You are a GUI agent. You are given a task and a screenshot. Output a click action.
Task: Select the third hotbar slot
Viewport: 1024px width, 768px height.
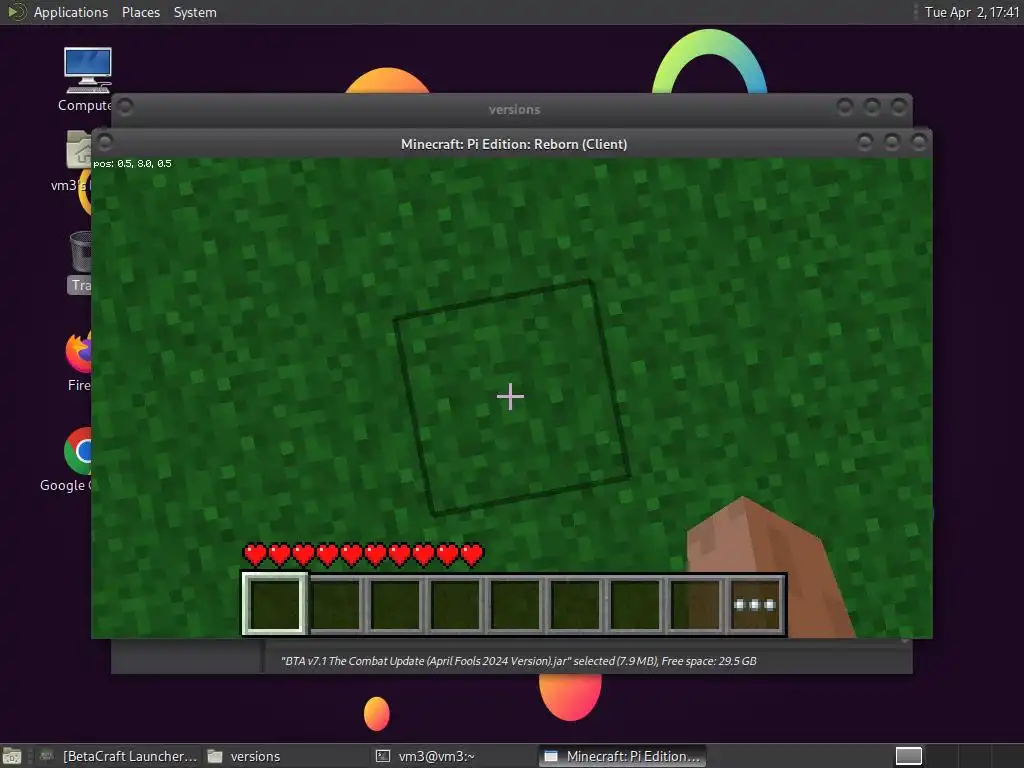pyautogui.click(x=395, y=605)
